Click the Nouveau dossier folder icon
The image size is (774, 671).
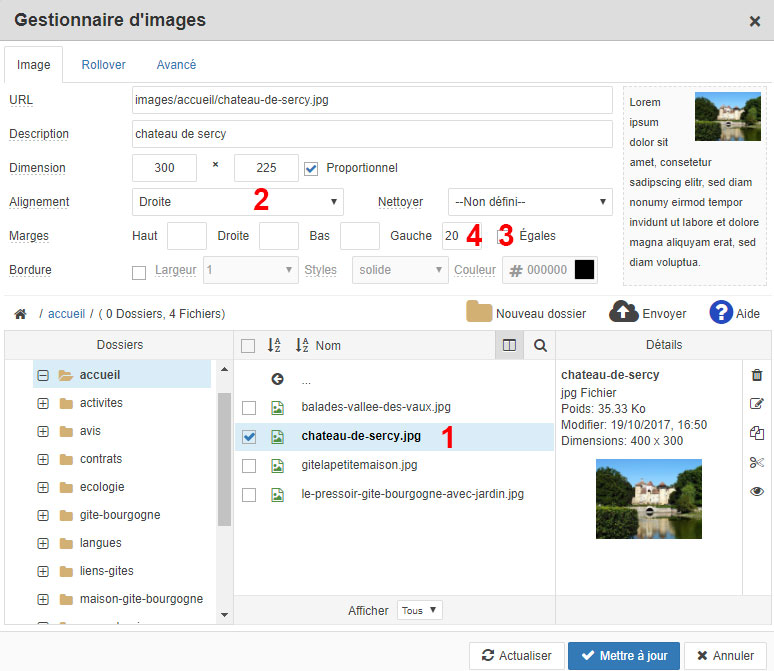pos(479,312)
